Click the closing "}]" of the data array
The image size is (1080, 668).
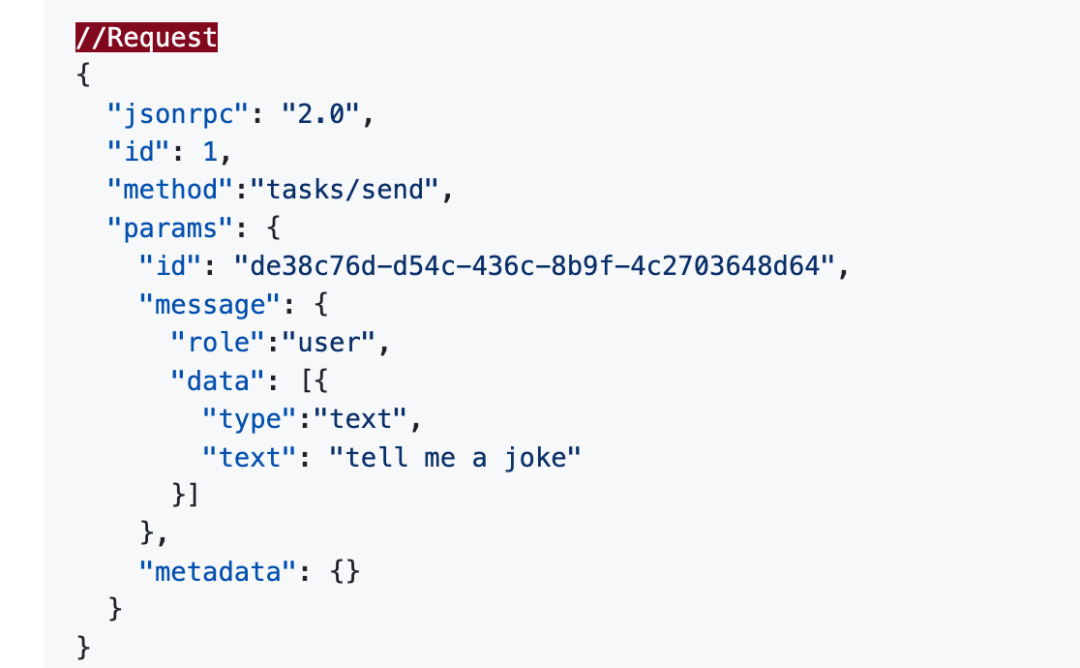pyautogui.click(x=185, y=496)
